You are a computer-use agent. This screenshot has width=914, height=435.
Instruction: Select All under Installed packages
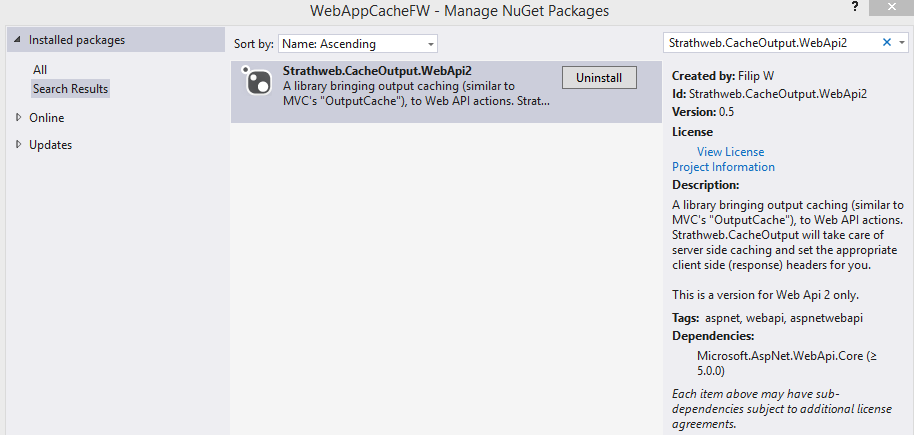click(x=40, y=70)
